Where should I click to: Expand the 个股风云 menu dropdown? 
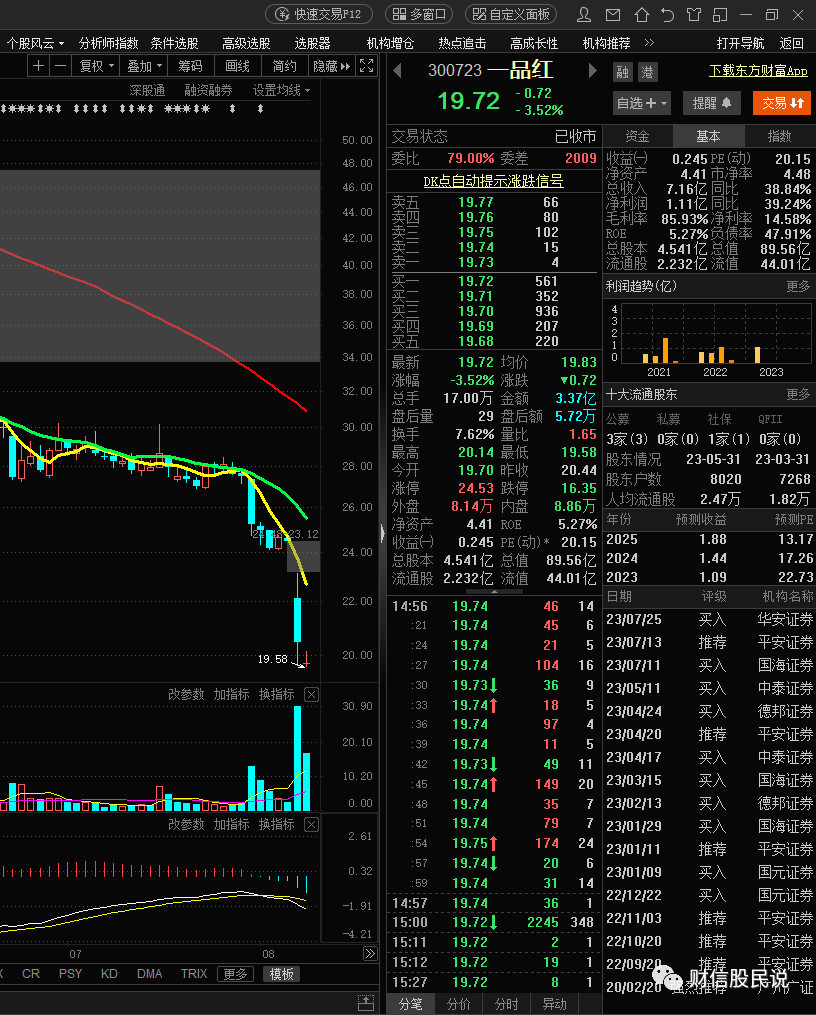coord(36,43)
